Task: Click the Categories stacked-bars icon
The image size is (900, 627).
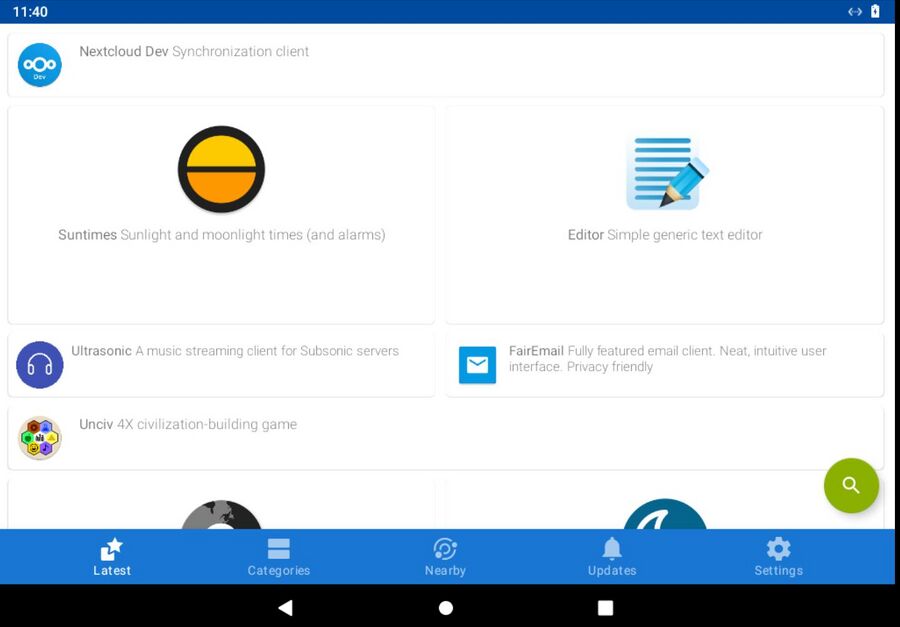Action: 278,549
